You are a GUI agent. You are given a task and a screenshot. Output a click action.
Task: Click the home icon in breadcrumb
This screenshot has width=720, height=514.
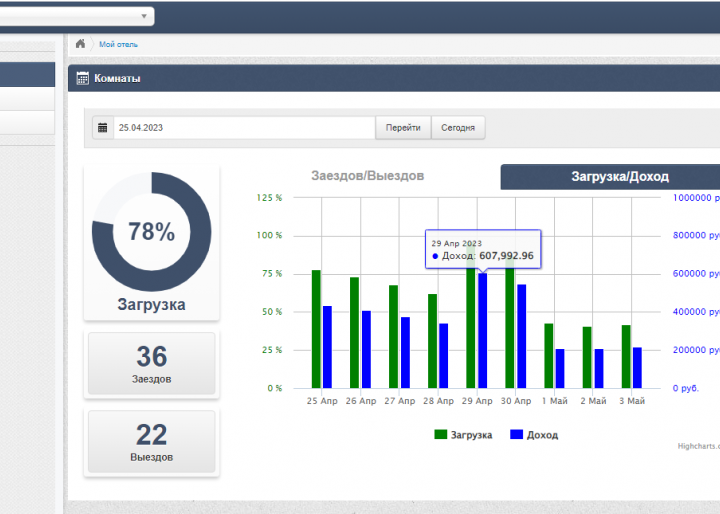80,44
